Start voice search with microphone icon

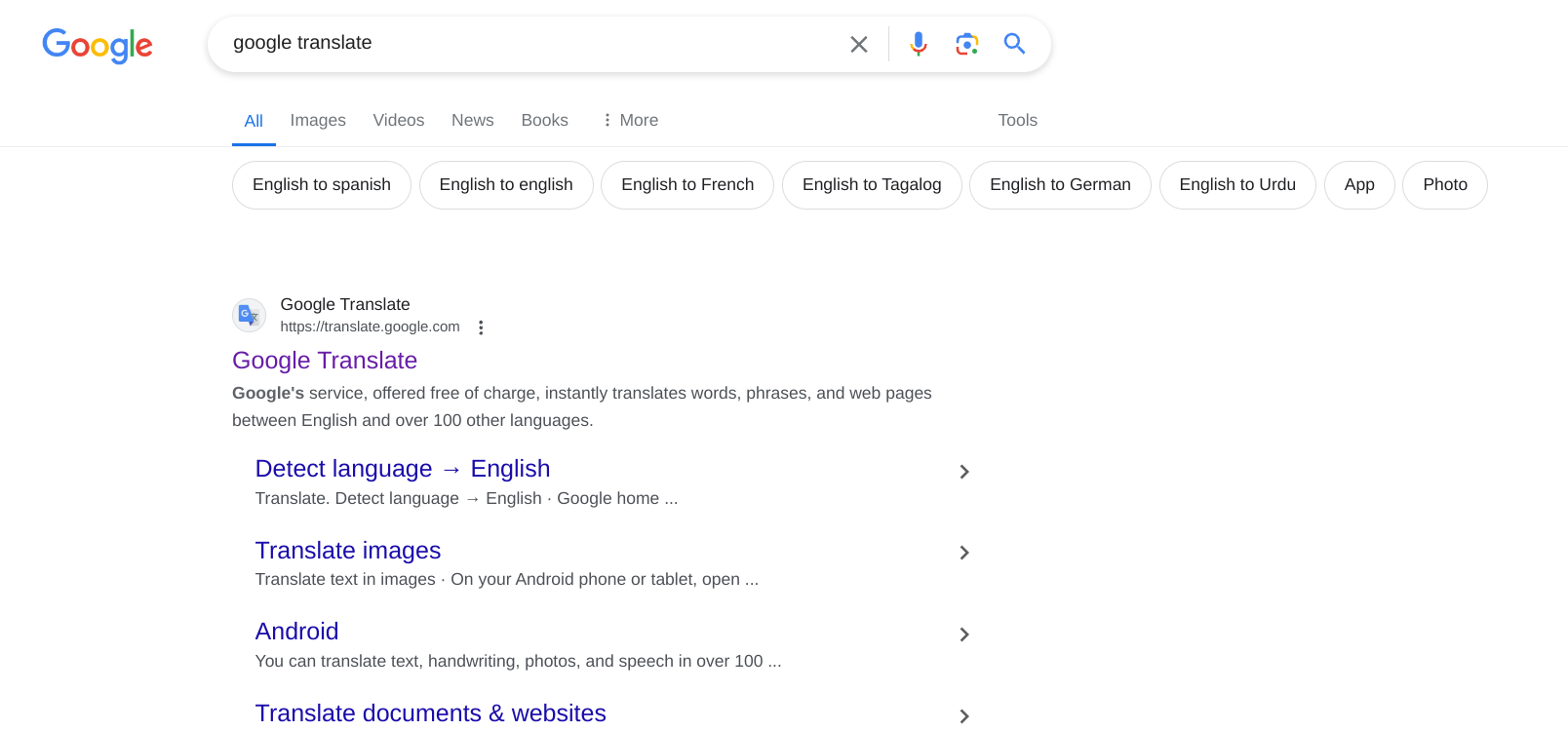coord(919,44)
